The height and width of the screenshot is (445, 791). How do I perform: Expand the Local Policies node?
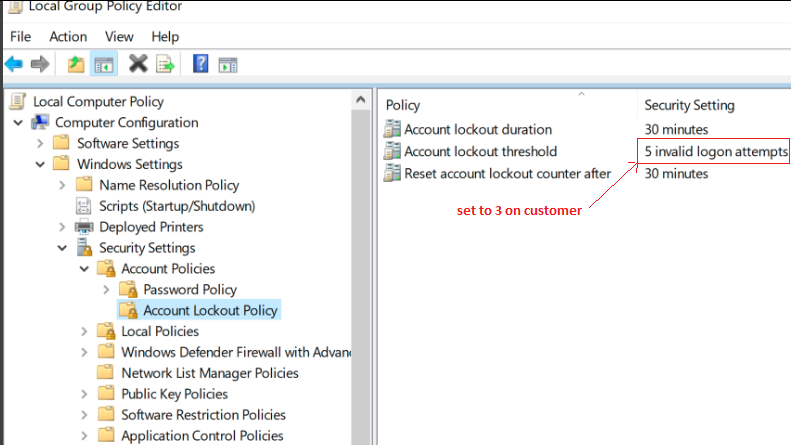[84, 331]
